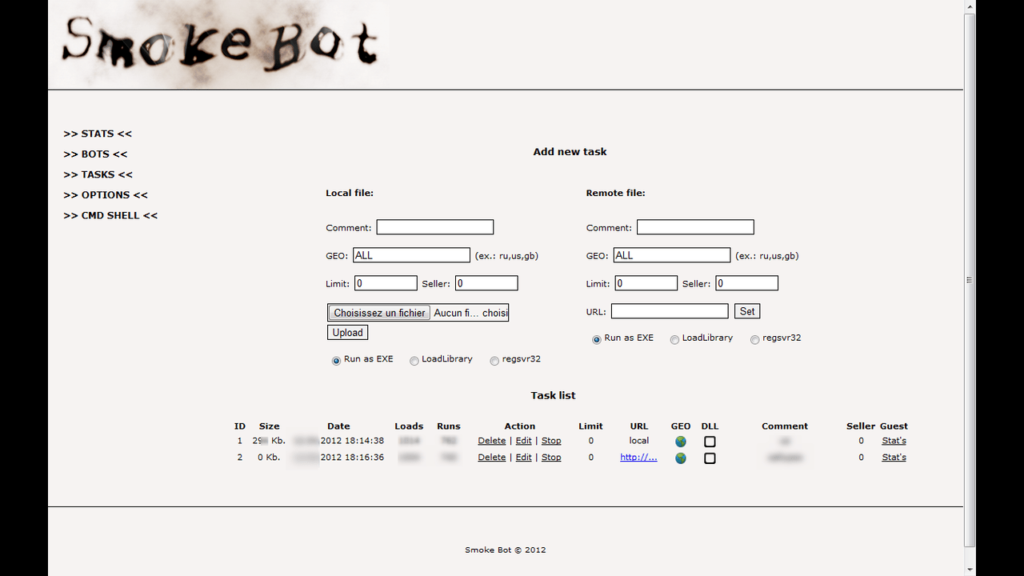Open Stat's link for task 1
This screenshot has width=1024, height=576.
pyautogui.click(x=894, y=441)
